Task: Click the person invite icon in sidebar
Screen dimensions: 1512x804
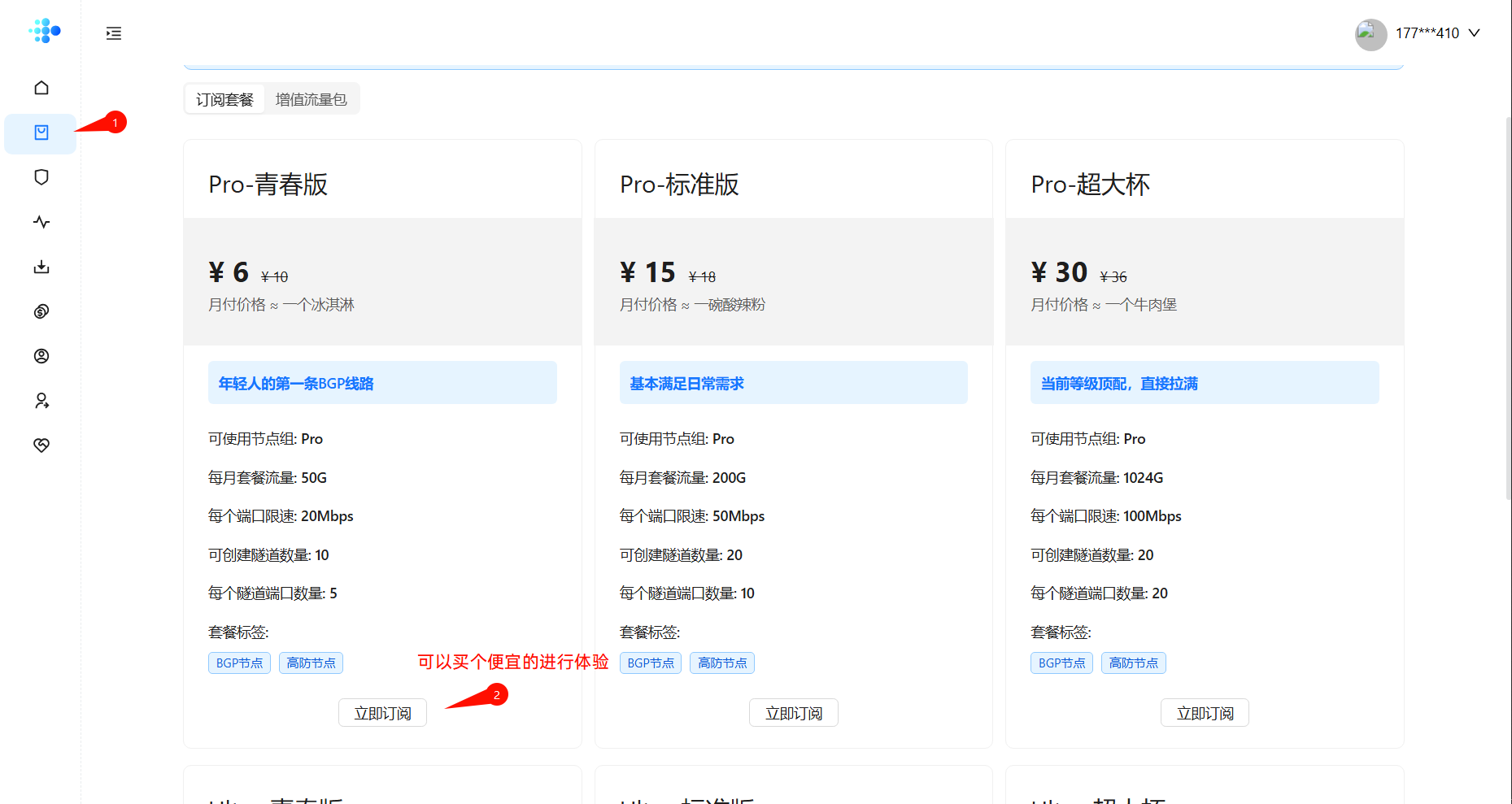Action: 41,401
